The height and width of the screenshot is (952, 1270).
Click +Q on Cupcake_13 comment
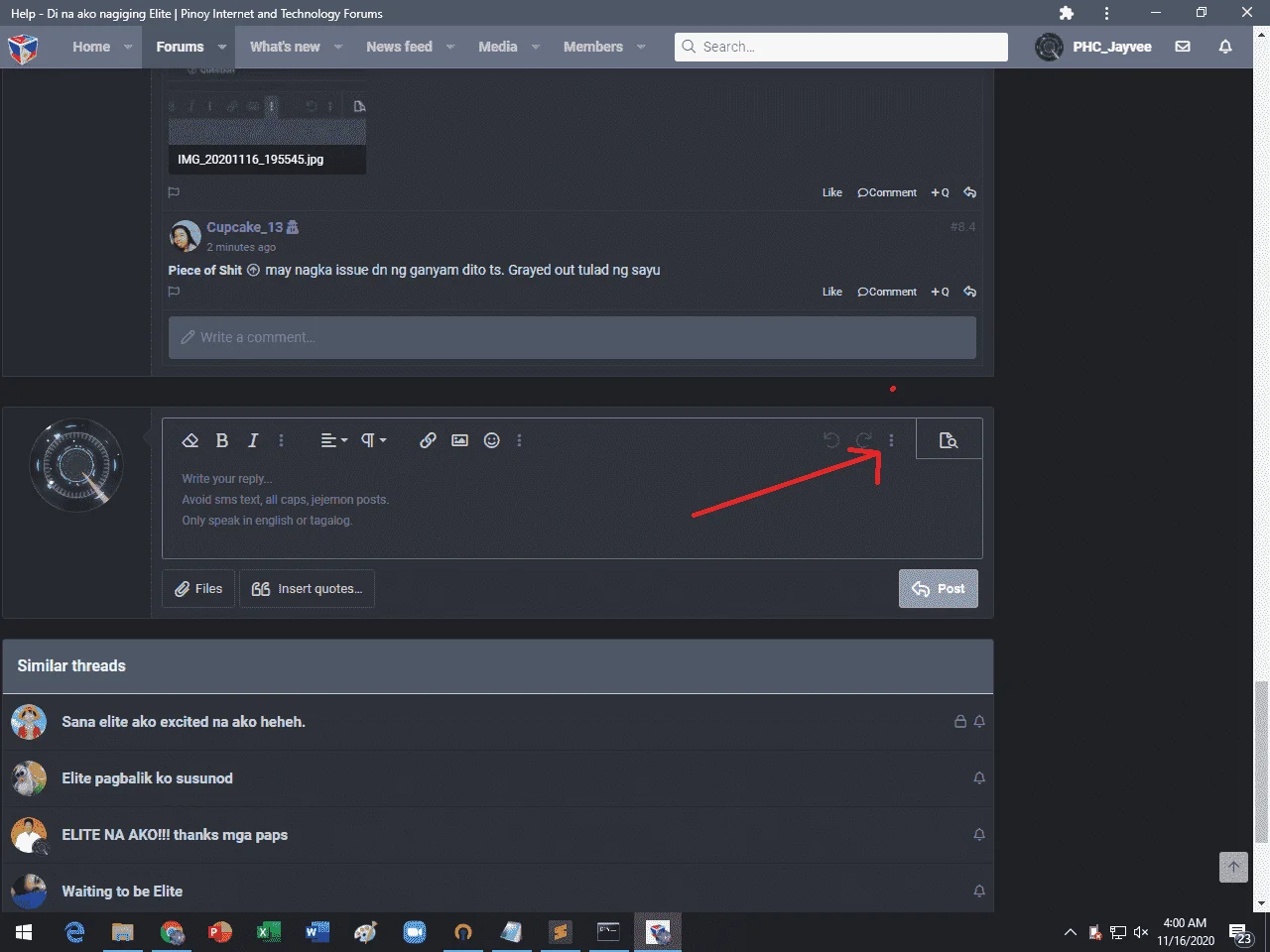[x=940, y=292]
